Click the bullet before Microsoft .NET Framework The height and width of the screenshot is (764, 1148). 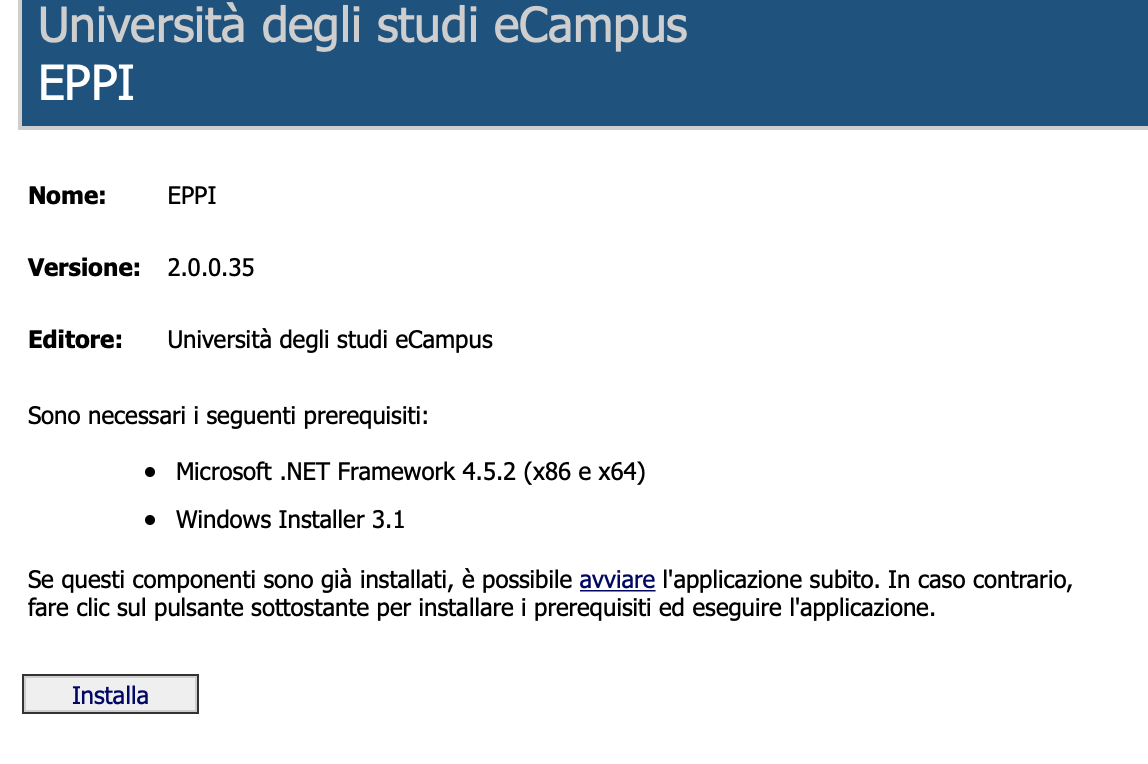click(x=151, y=471)
